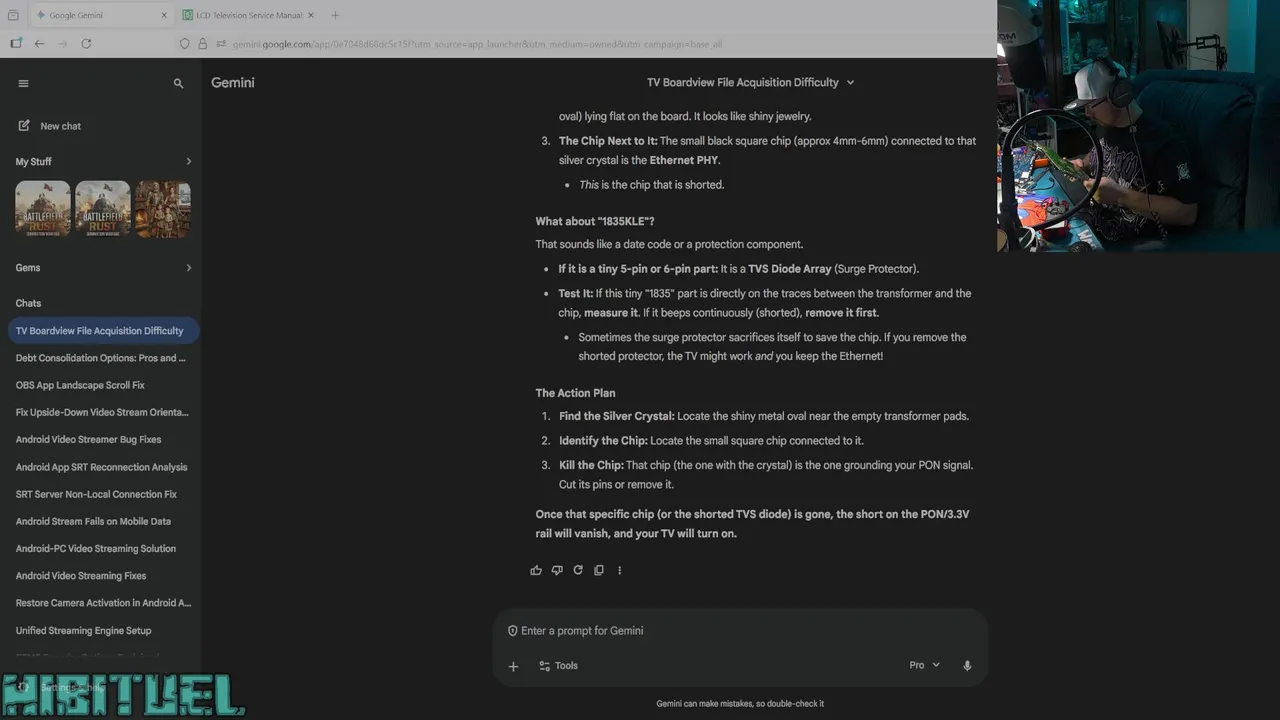The height and width of the screenshot is (720, 1280).
Task: Open the conversation title dropdown chevron
Action: click(850, 83)
